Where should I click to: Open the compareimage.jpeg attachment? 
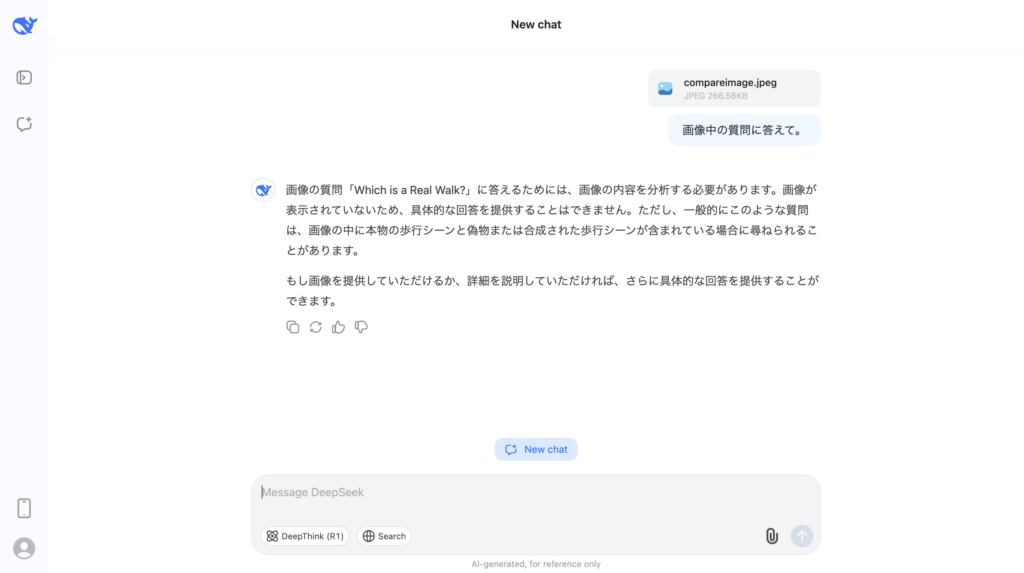[x=734, y=88]
